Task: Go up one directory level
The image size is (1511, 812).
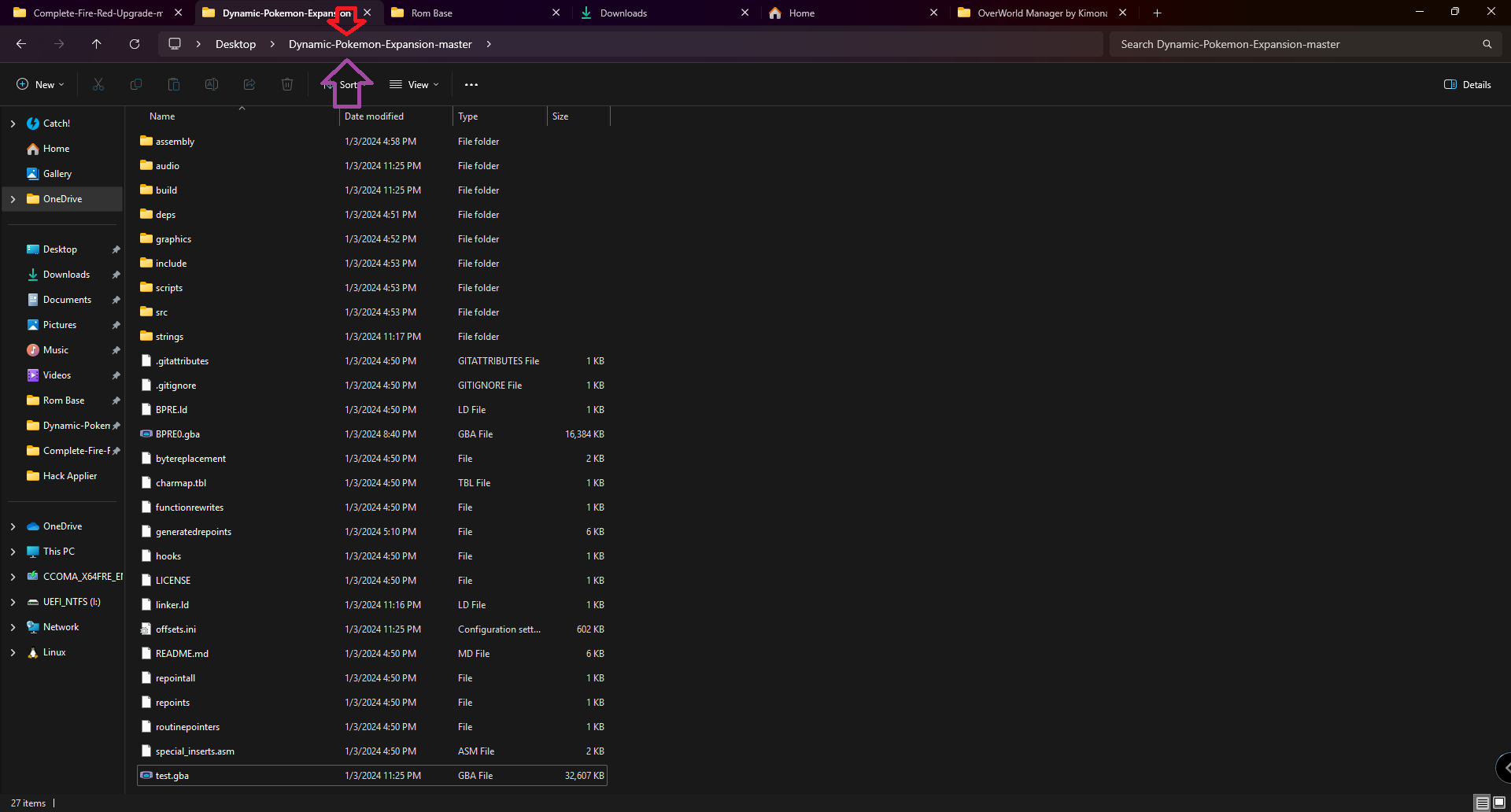Action: (x=97, y=44)
